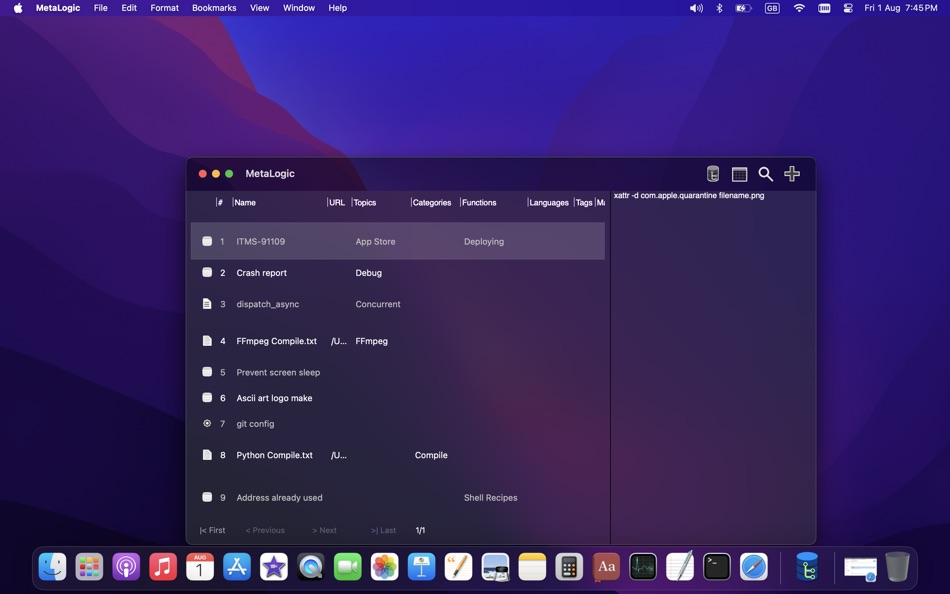Open Launchpad in the dock

89,567
